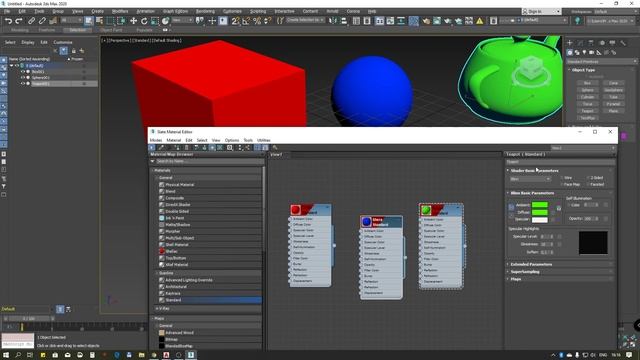This screenshot has height=360, width=640.
Task: Open taskbar search magnifier
Action: tap(18, 355)
